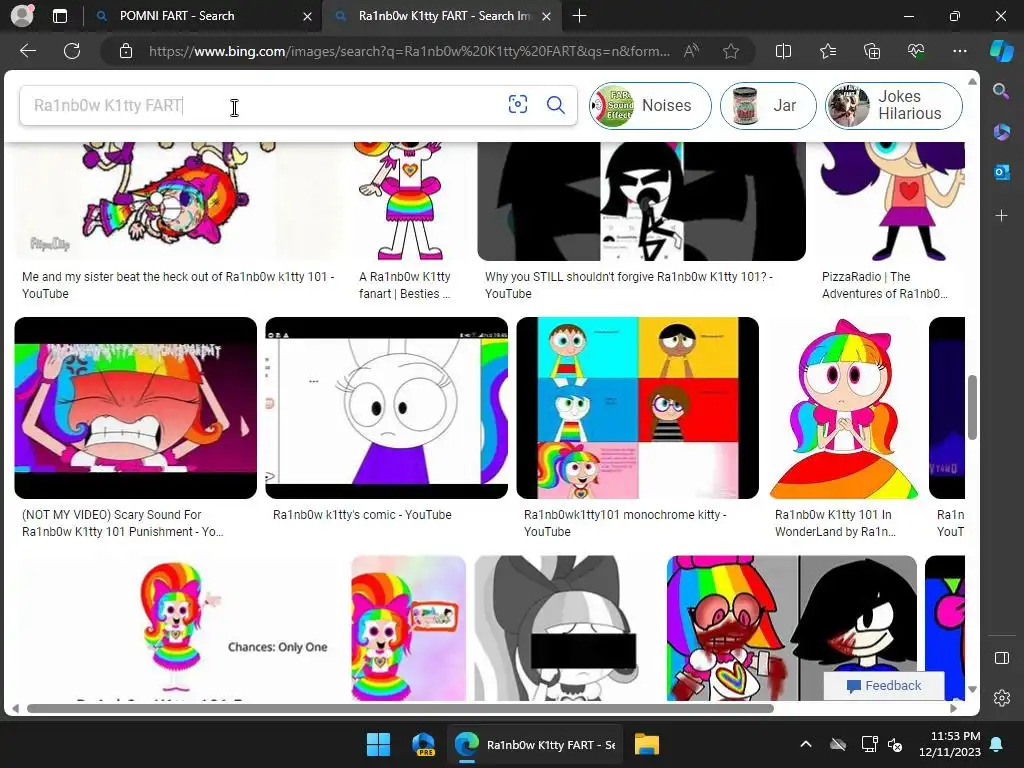
Task: Open File Explorer from taskbar
Action: [x=647, y=744]
